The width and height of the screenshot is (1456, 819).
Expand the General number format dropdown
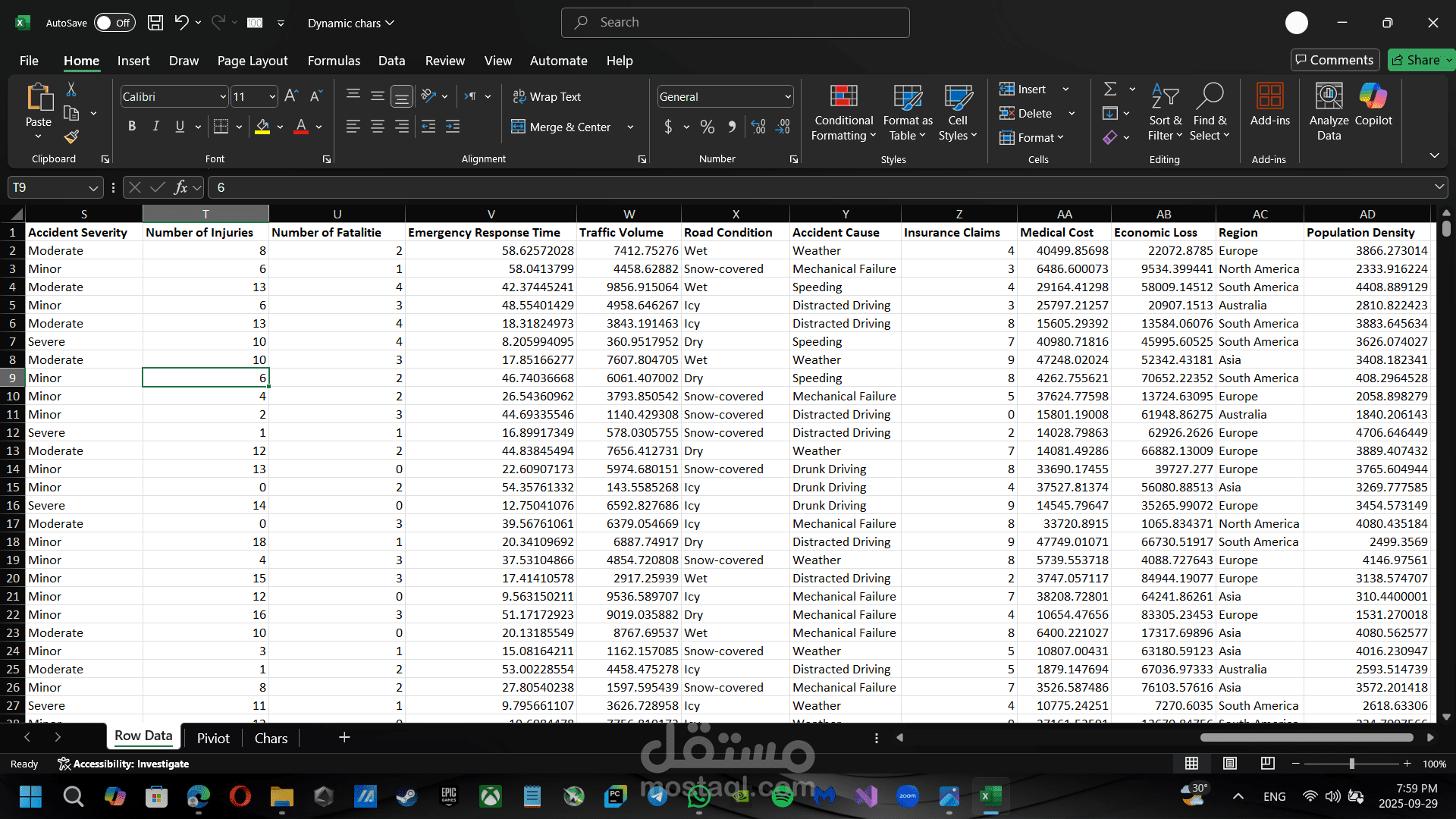click(788, 97)
